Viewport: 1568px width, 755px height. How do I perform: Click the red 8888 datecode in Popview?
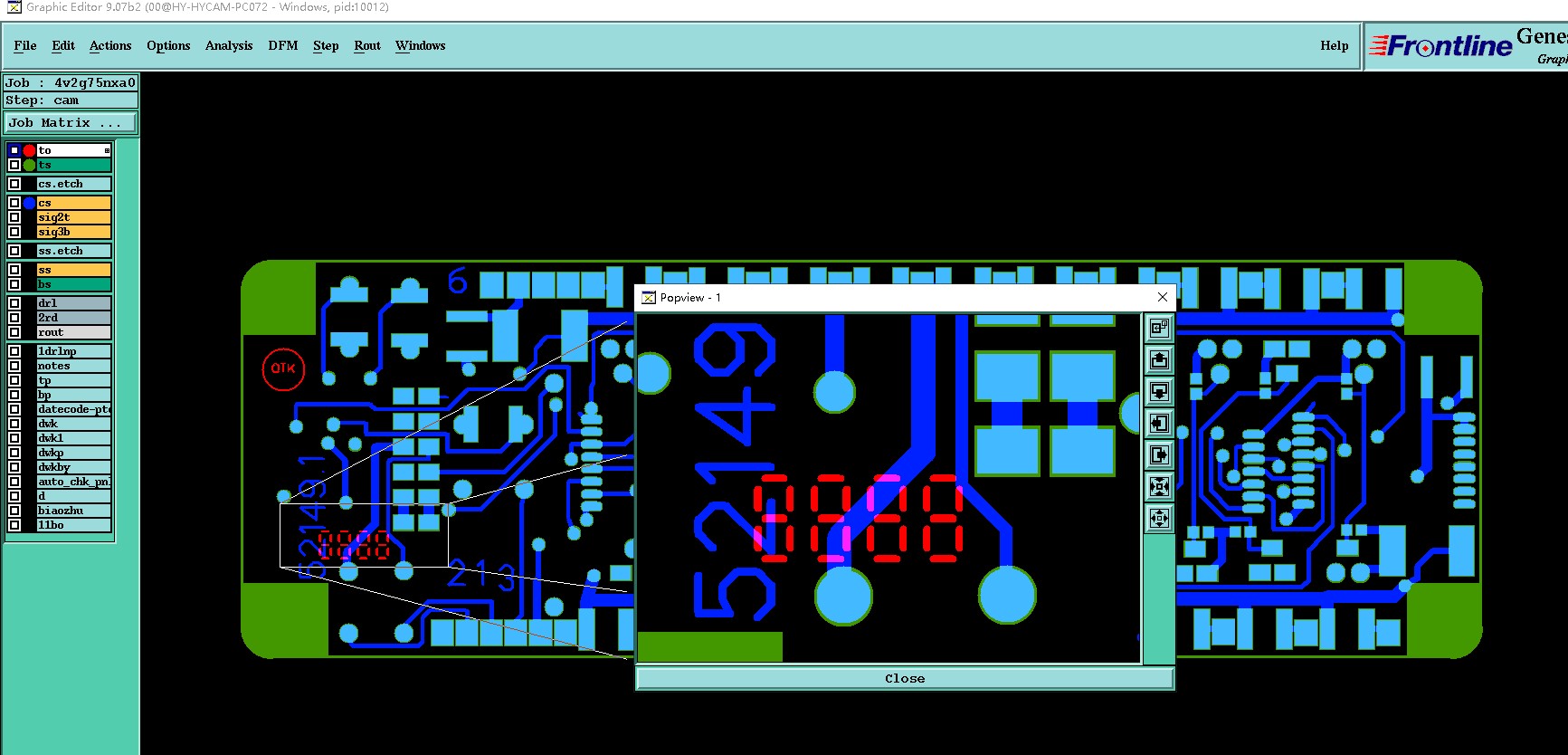pyautogui.click(x=858, y=519)
